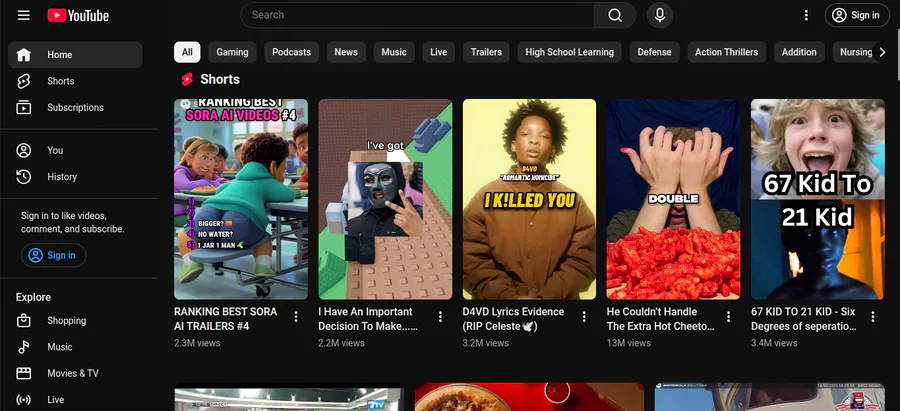Click the Home icon in sidebar

click(24, 55)
